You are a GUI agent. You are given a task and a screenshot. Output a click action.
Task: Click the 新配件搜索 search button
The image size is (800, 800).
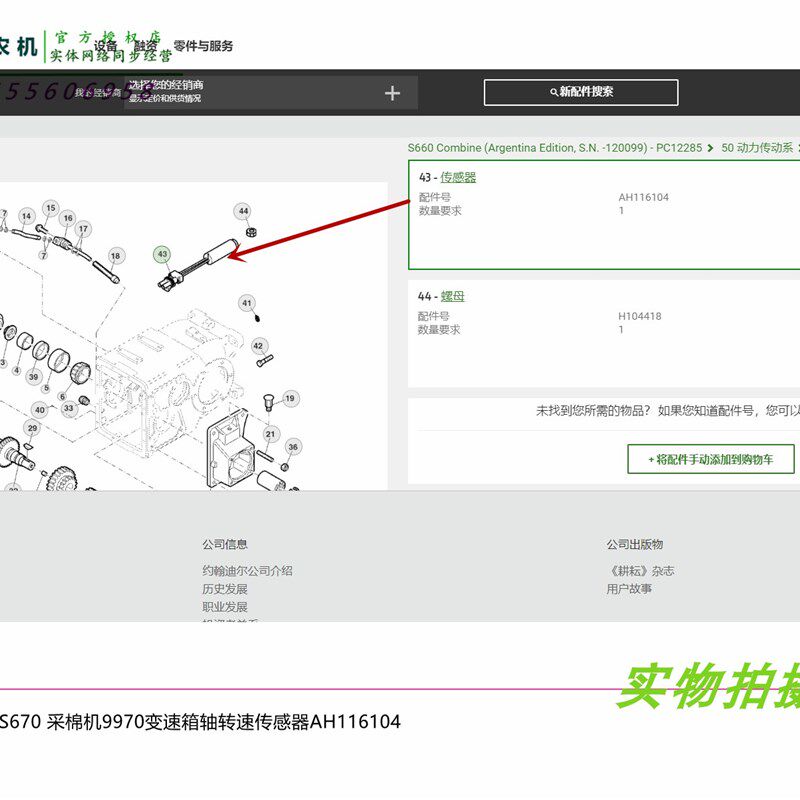click(x=581, y=92)
